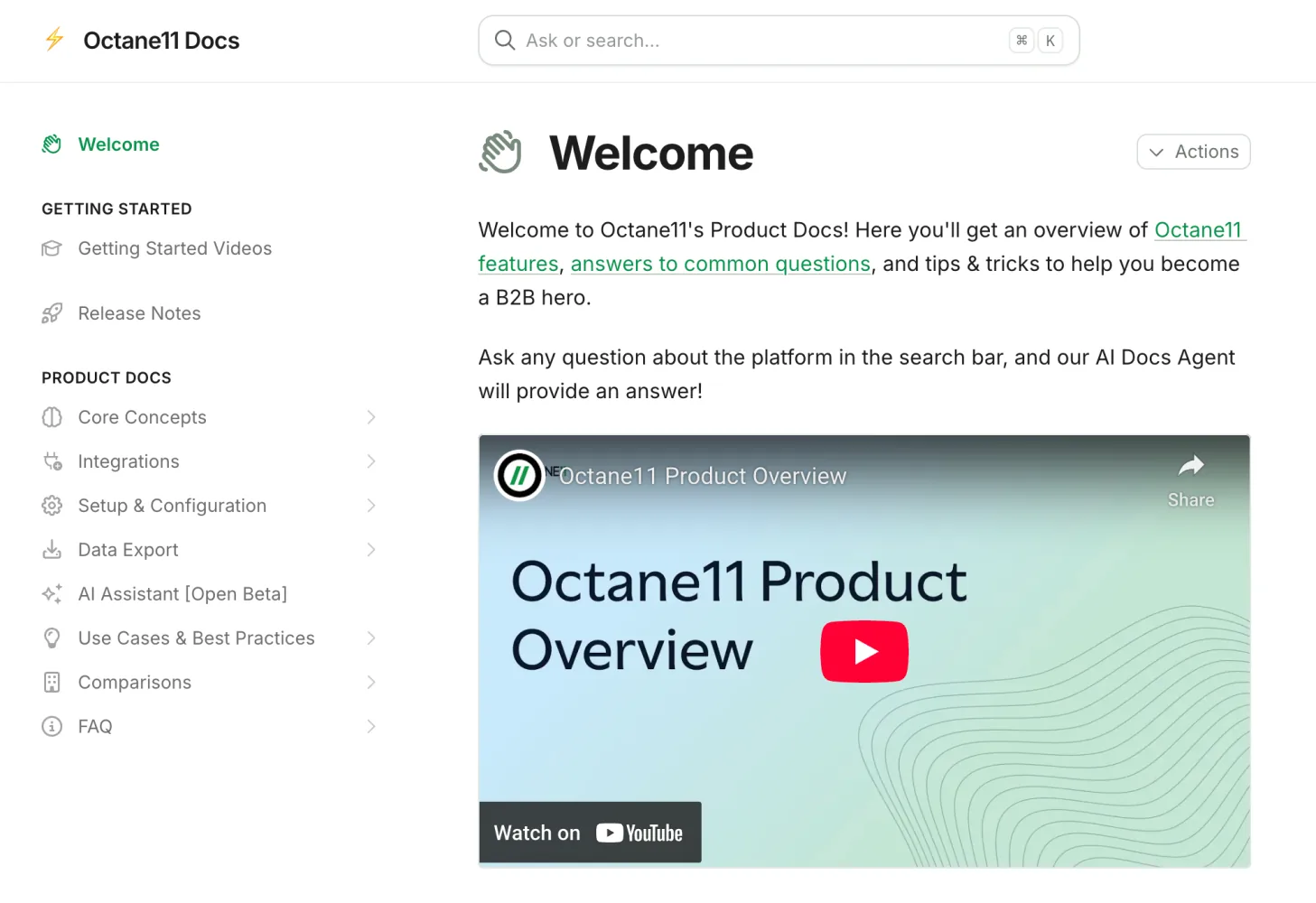Go to Getting Started Videos
The width and height of the screenshot is (1316, 903).
coord(174,248)
